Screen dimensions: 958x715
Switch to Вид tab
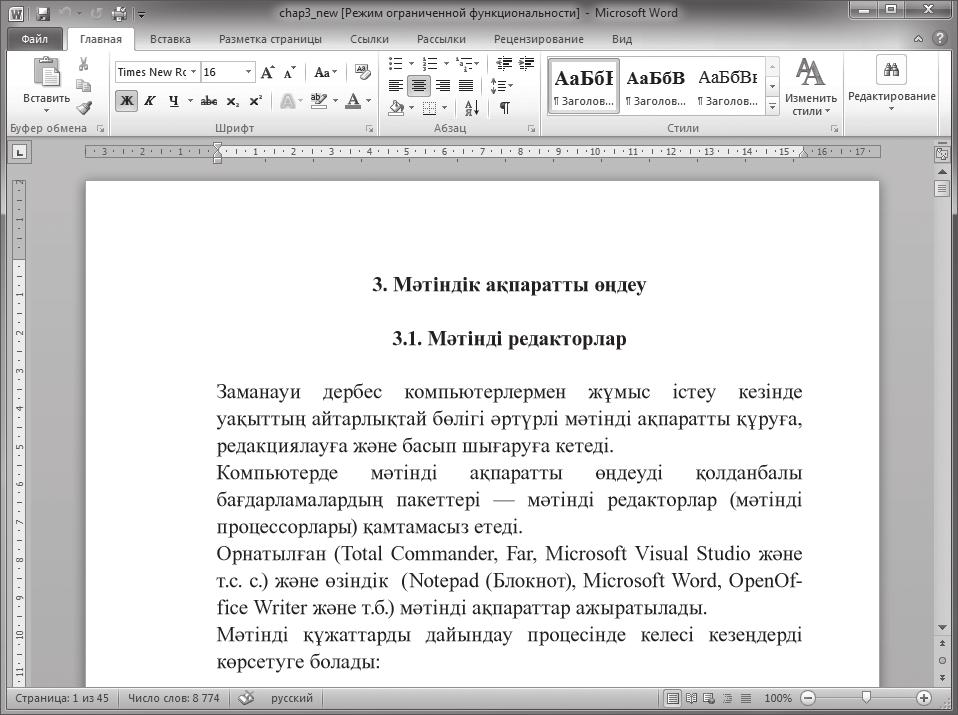click(x=621, y=39)
